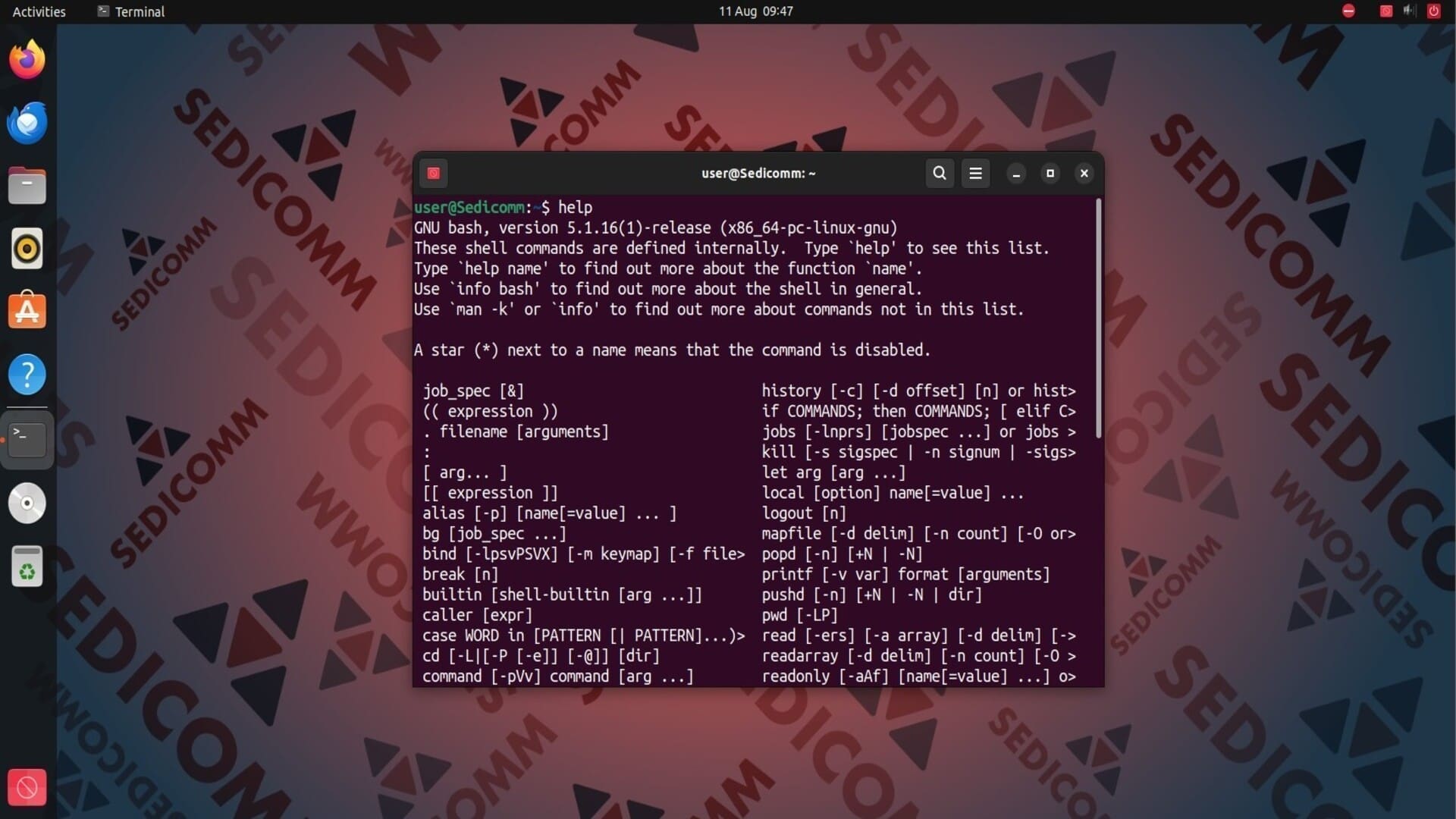Open the Trash from the dock
Viewport: 1456px width, 819px height.
27,566
